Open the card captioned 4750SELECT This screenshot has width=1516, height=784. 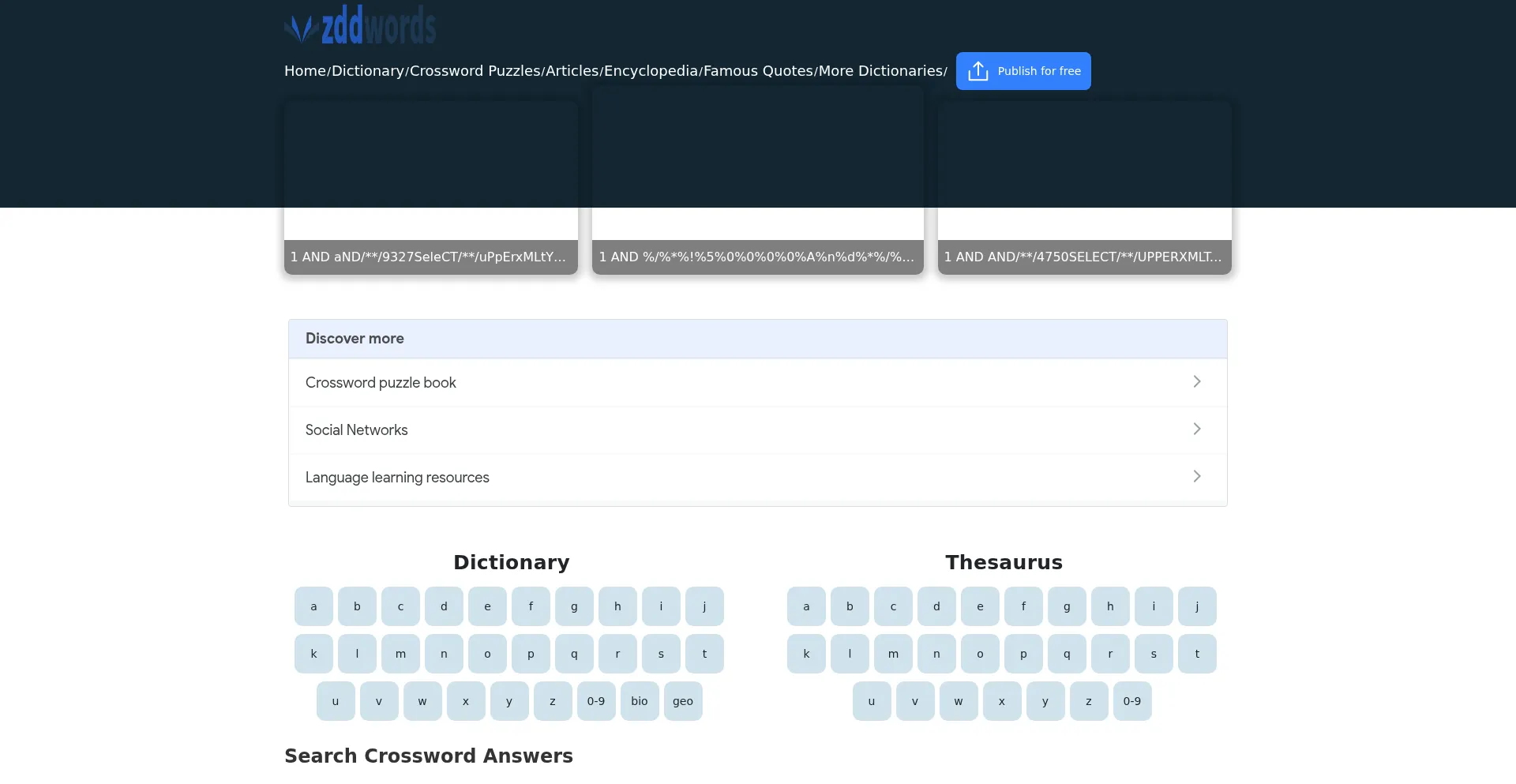1085,188
